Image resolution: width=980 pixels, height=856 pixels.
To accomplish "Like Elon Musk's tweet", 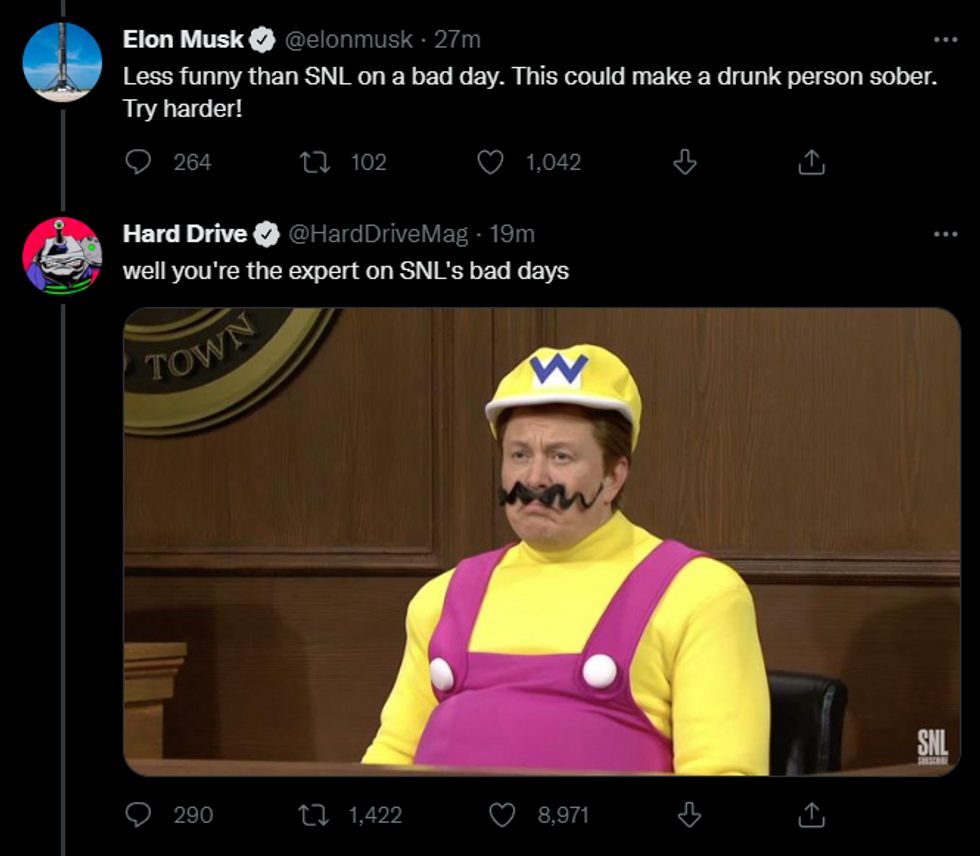I will tap(490, 162).
